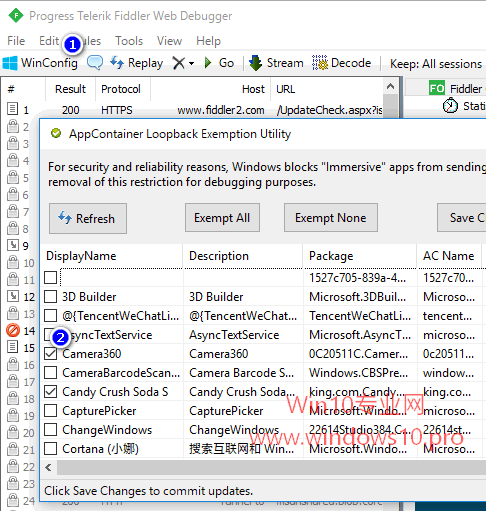Uncheck the Camera360 checkbox

(x=51, y=354)
